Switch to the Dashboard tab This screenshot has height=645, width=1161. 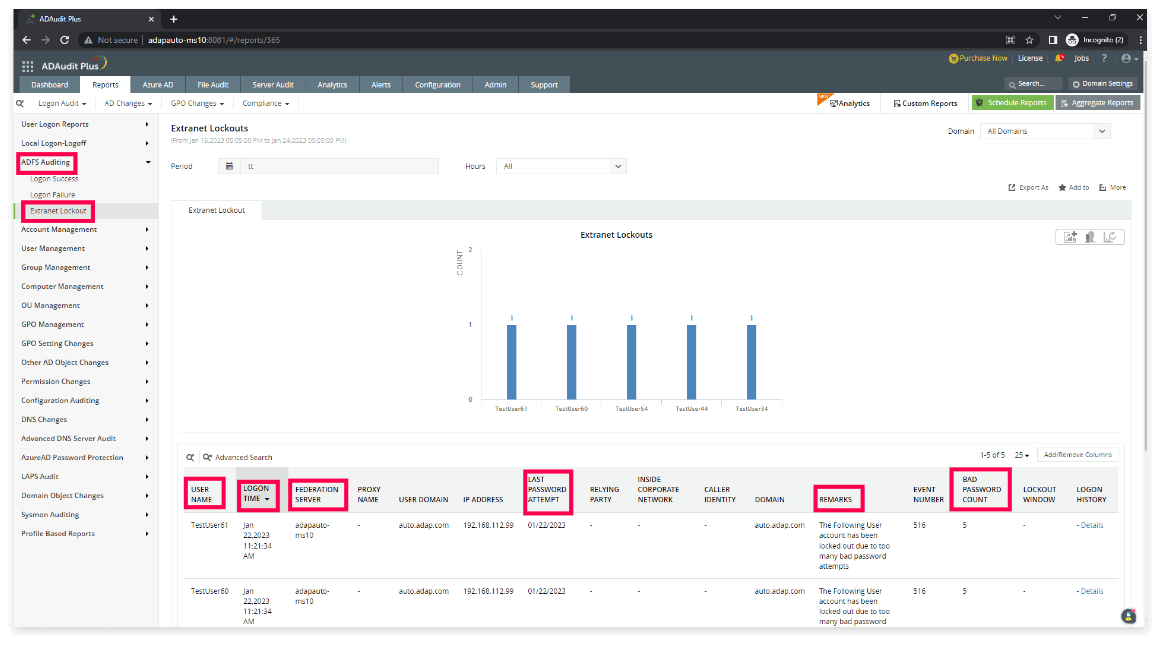(x=50, y=84)
